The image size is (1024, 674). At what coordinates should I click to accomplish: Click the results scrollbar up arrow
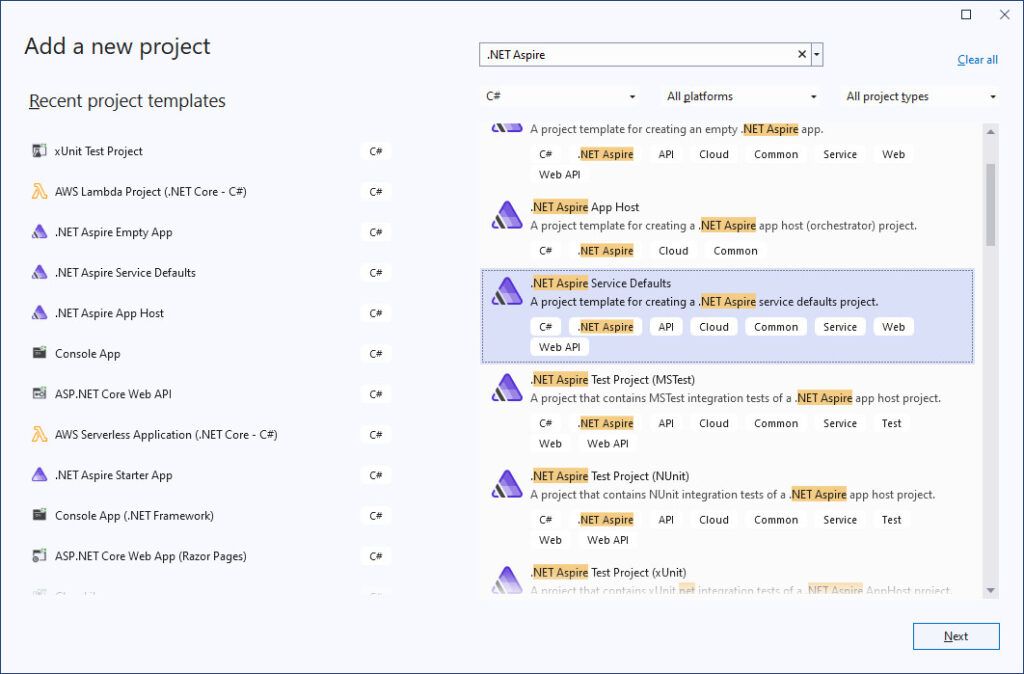pos(991,132)
